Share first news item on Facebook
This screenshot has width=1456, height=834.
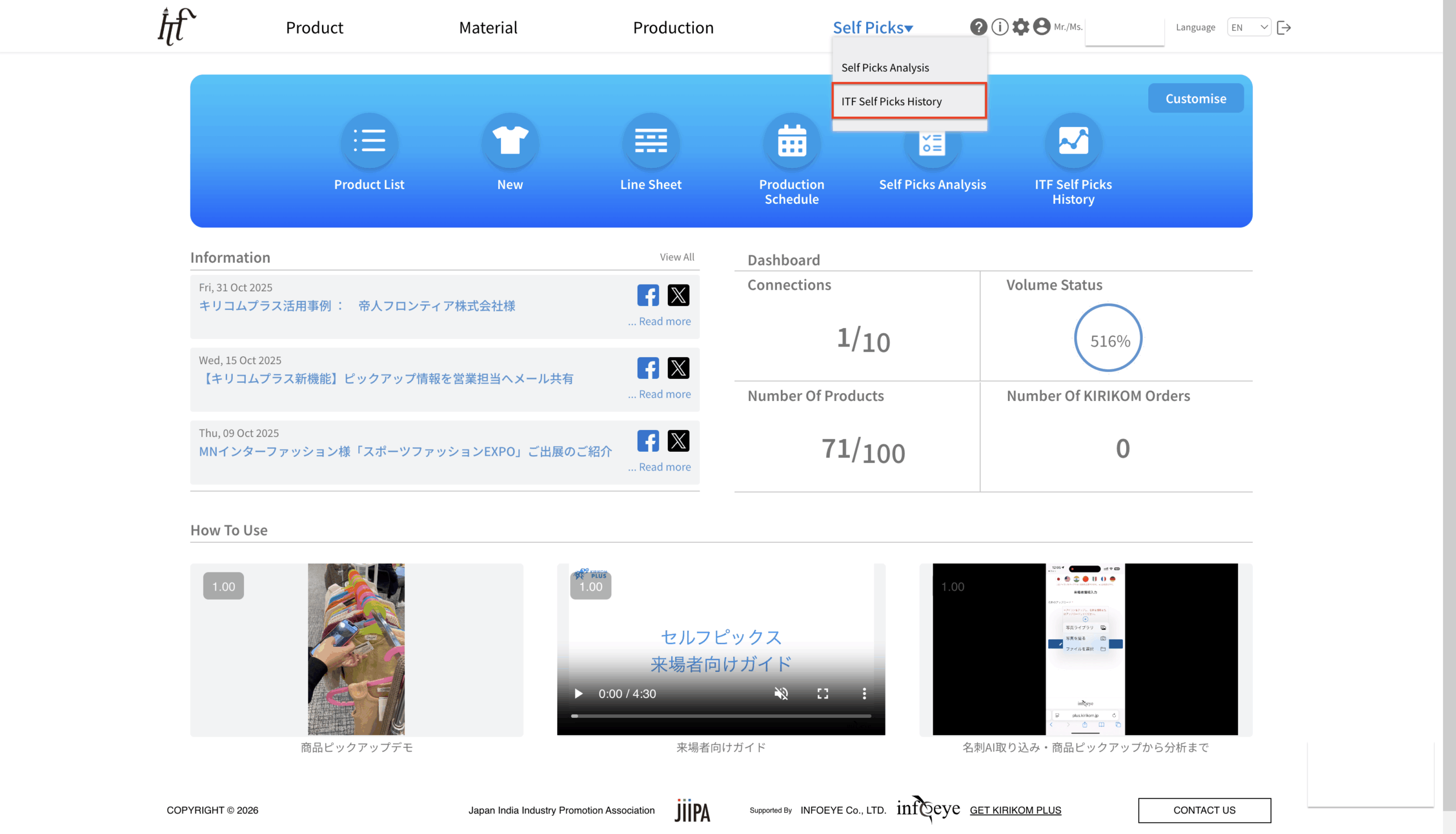(648, 295)
